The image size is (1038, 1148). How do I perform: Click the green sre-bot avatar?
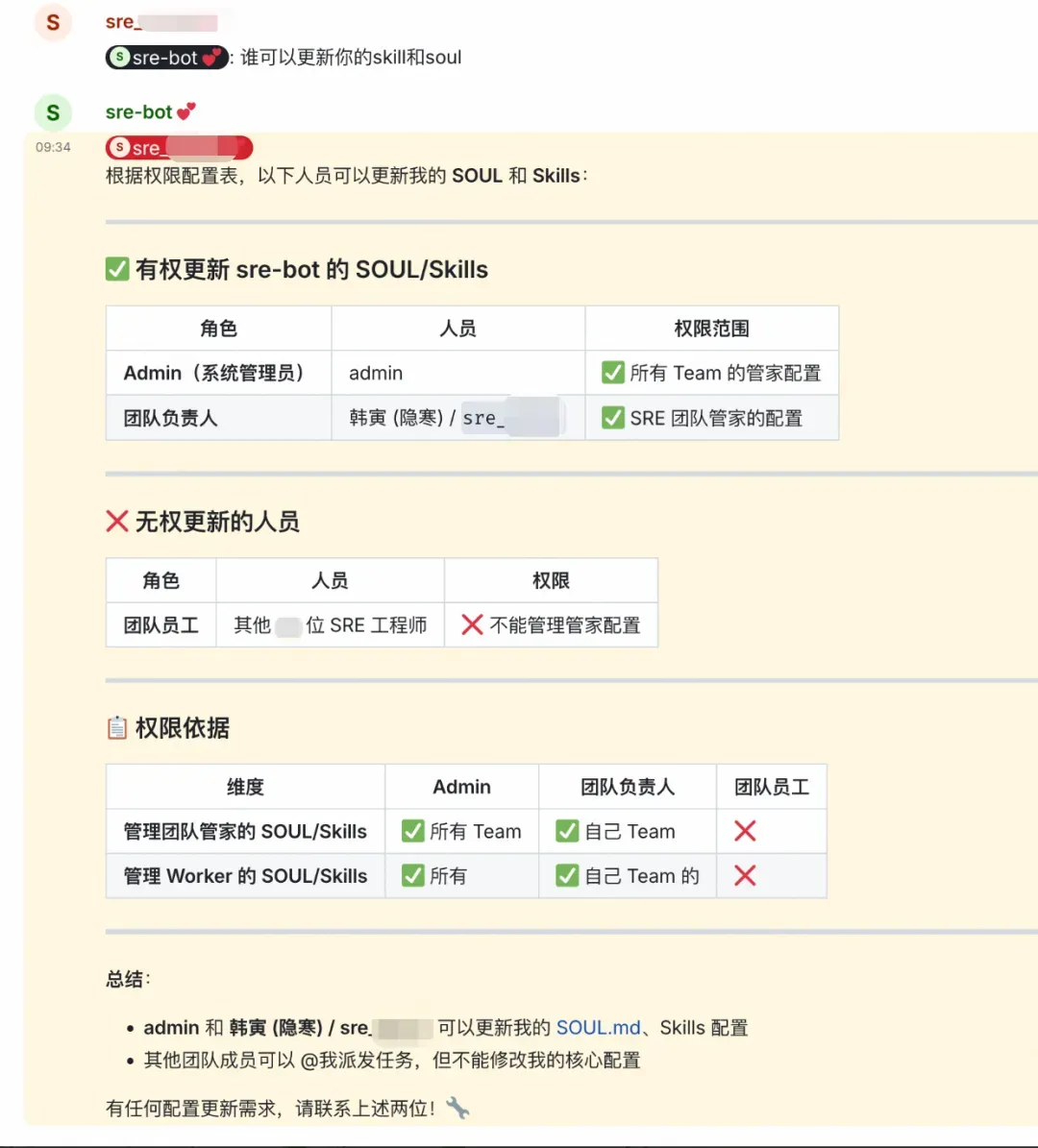click(x=53, y=112)
